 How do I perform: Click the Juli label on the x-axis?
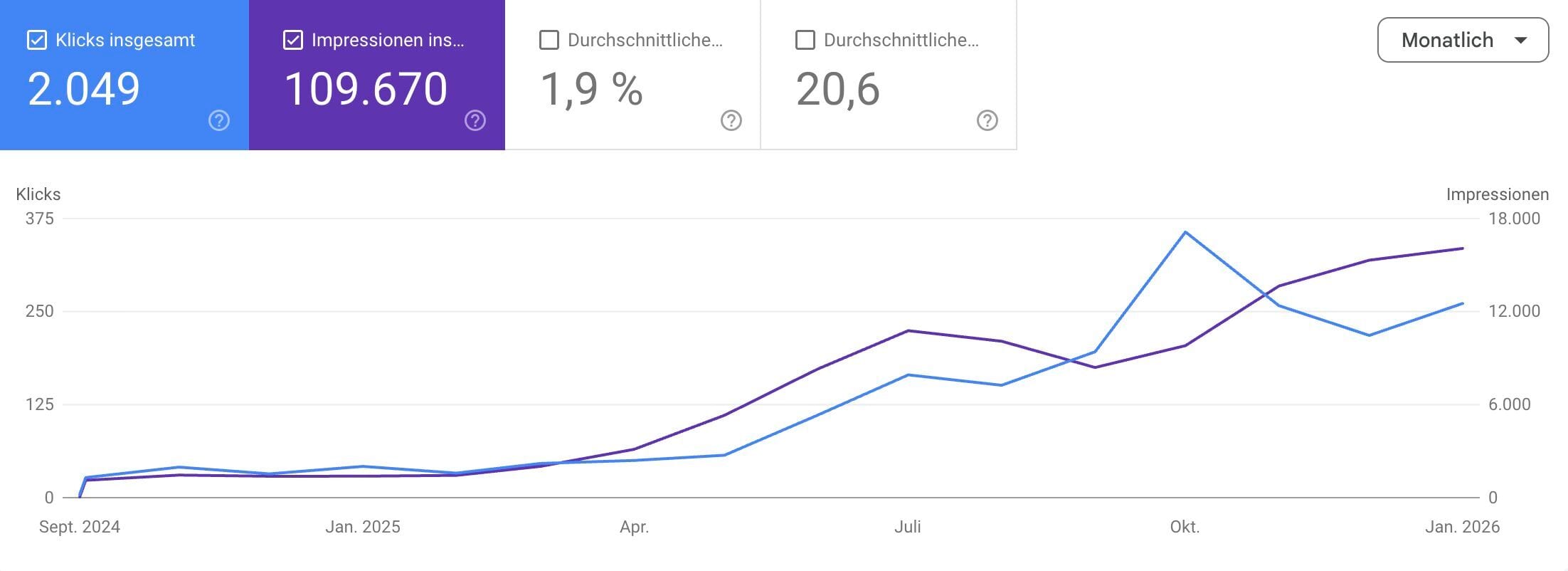908,527
